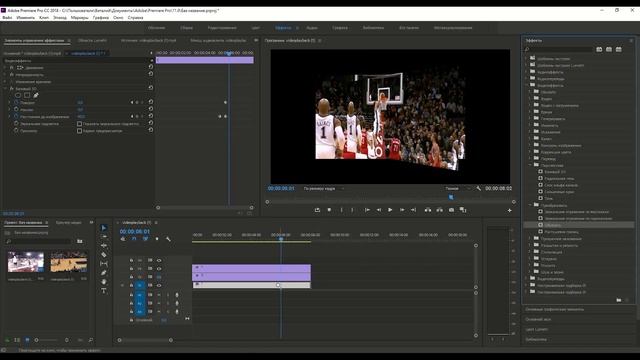Toggle Linked Selection in timeline header

[145, 239]
